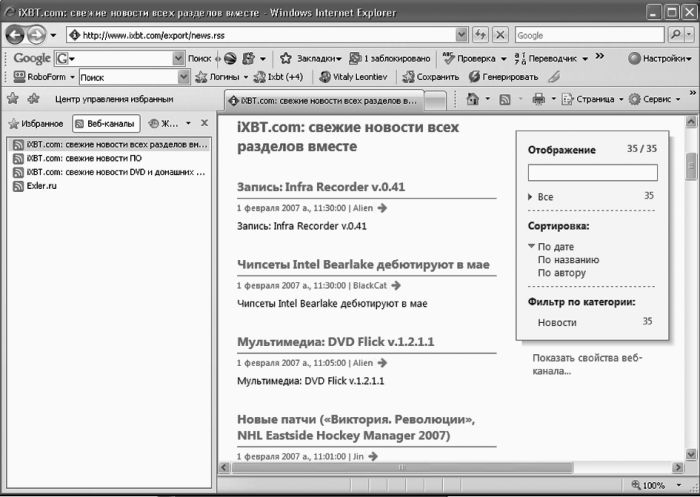The width and height of the screenshot is (700, 497).
Task: Switch to the Веб-каналы tab
Action: (103, 124)
